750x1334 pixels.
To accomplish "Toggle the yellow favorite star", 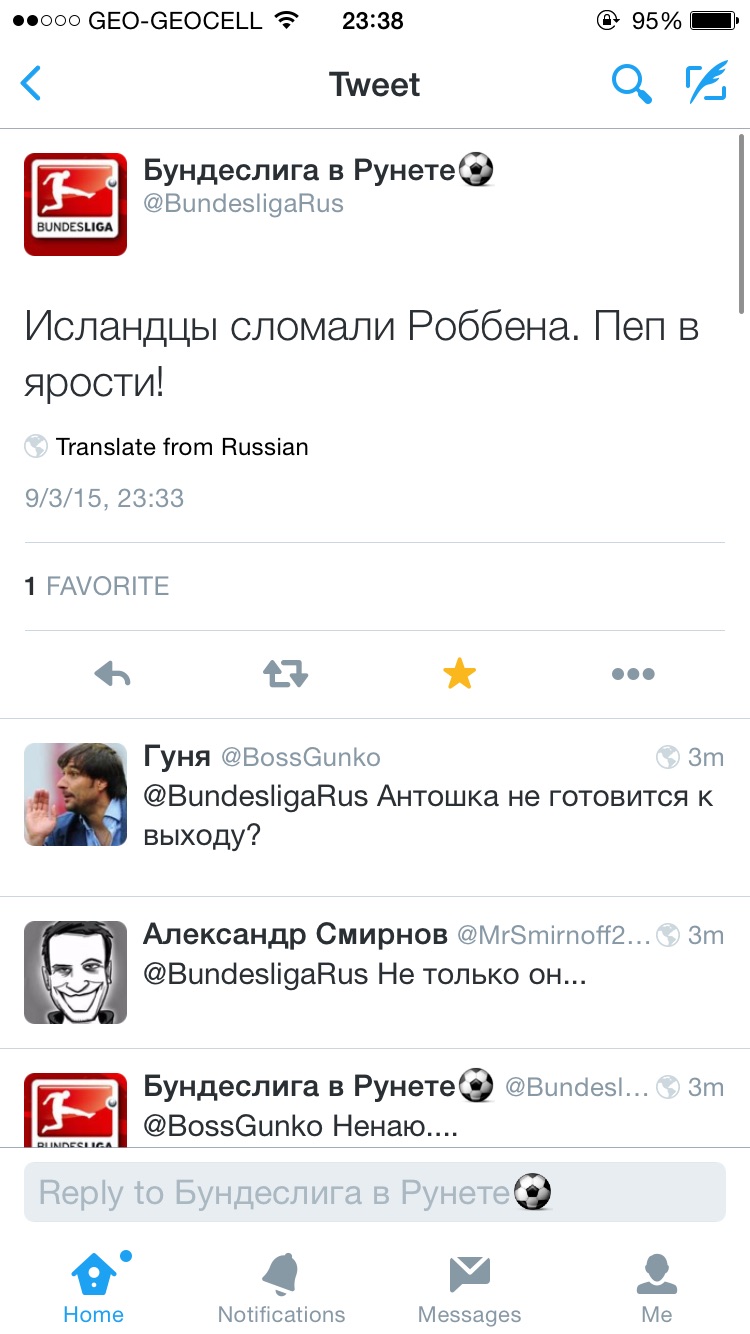I will coord(459,675).
